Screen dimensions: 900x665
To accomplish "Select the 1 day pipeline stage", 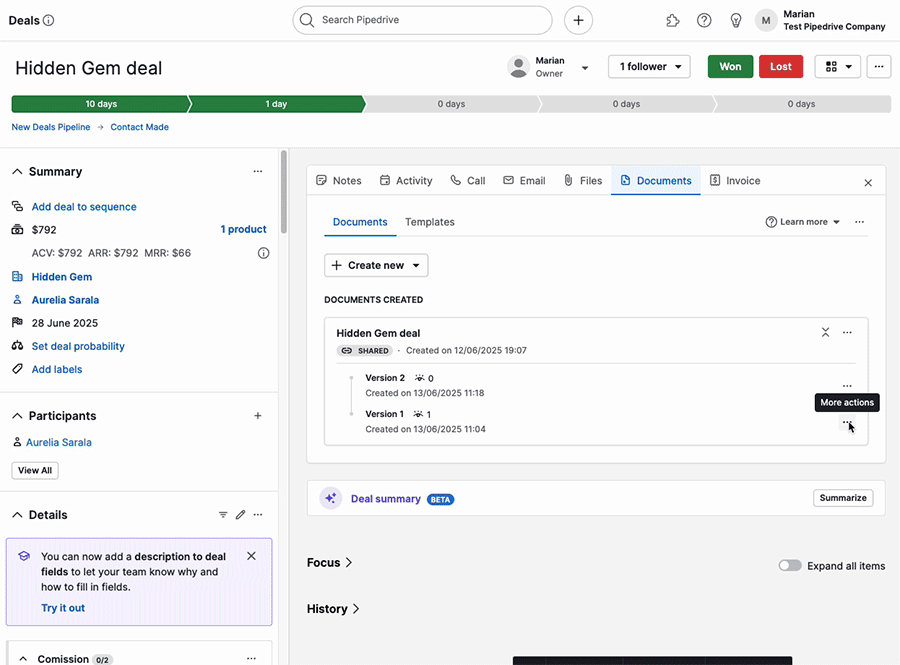I will [276, 104].
